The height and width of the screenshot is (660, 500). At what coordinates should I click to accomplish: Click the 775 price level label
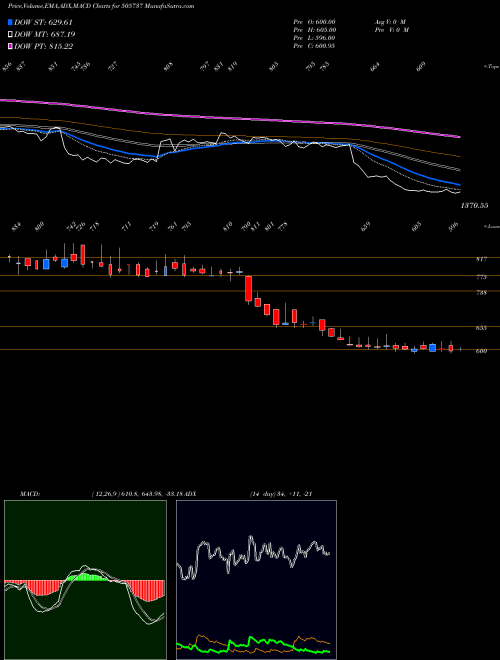481,277
